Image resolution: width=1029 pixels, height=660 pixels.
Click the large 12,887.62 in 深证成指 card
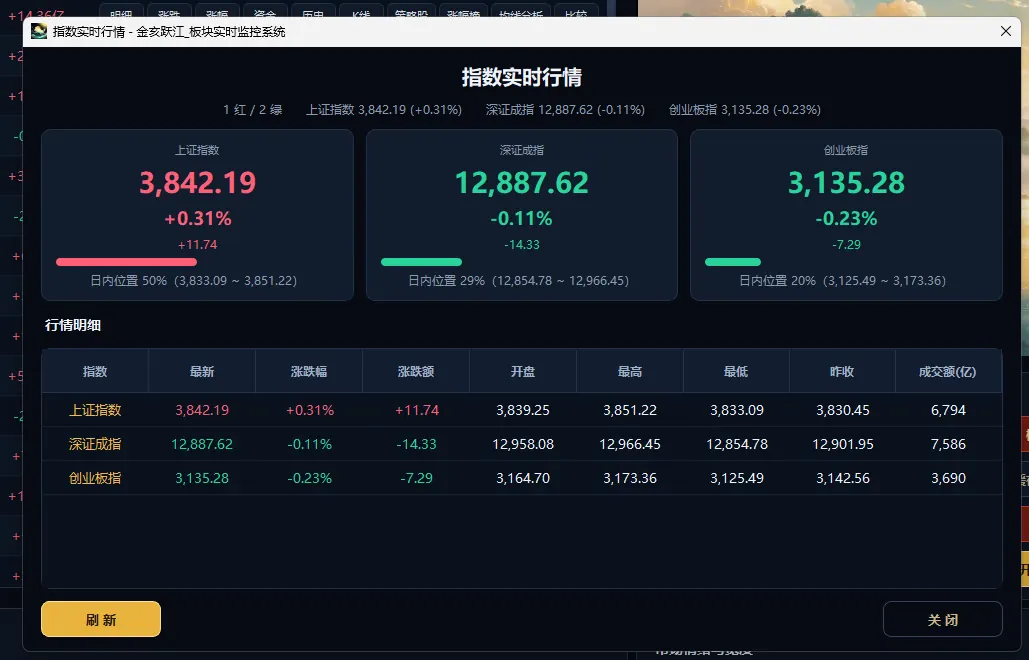coord(522,182)
